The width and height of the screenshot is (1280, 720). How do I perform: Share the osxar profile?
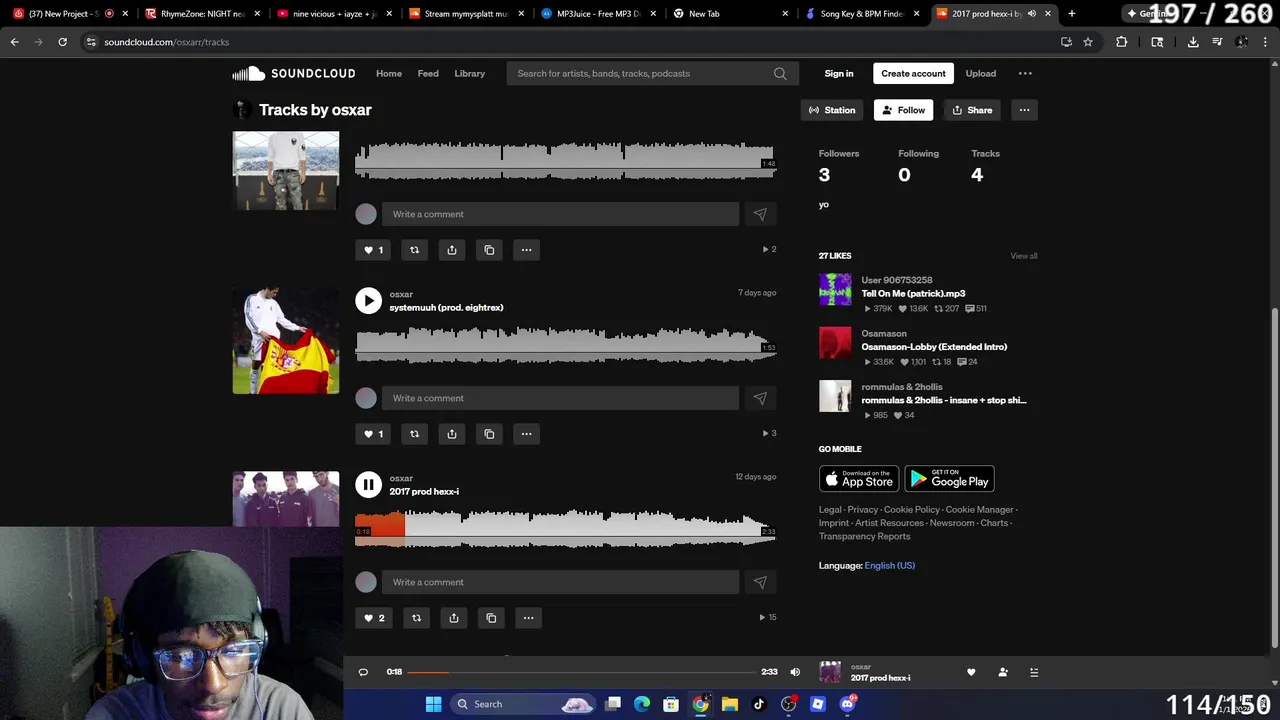pyautogui.click(x=972, y=110)
